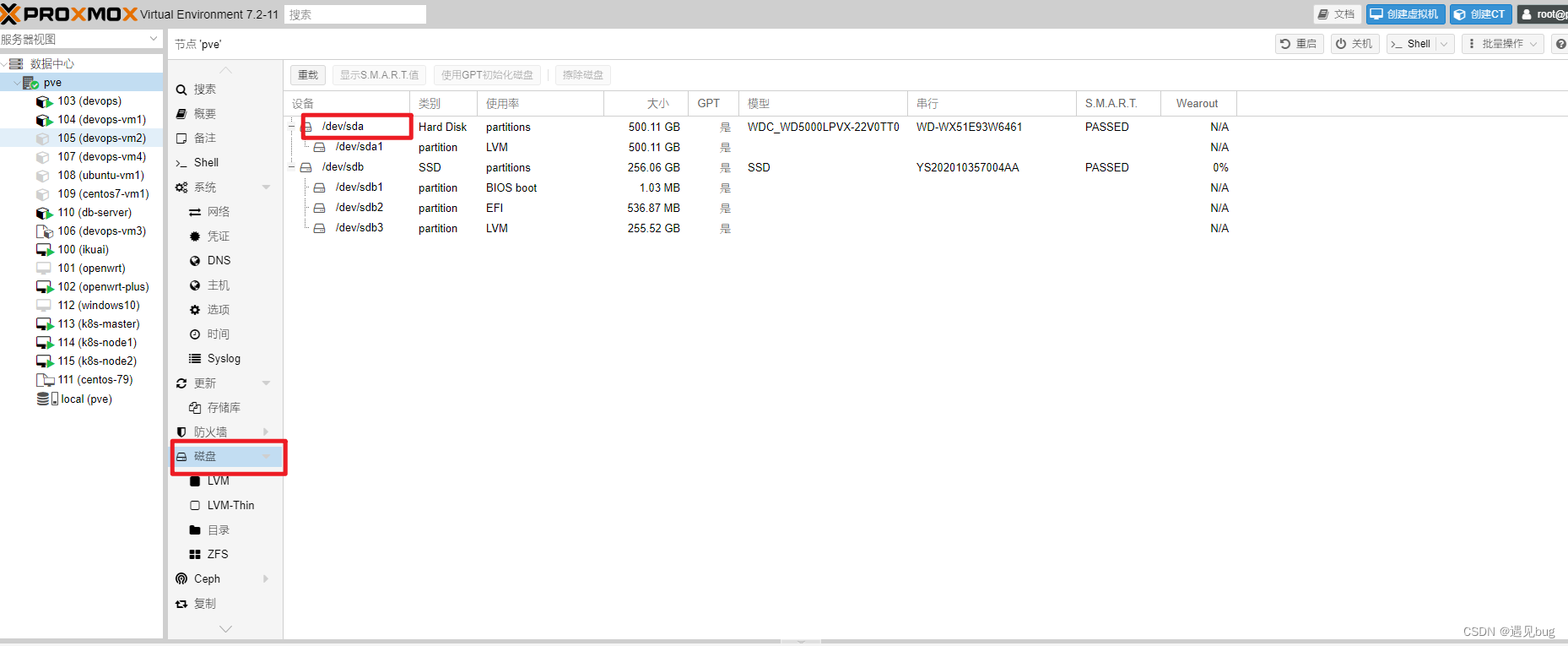
Task: Click the Syslog list icon
Action: point(195,359)
